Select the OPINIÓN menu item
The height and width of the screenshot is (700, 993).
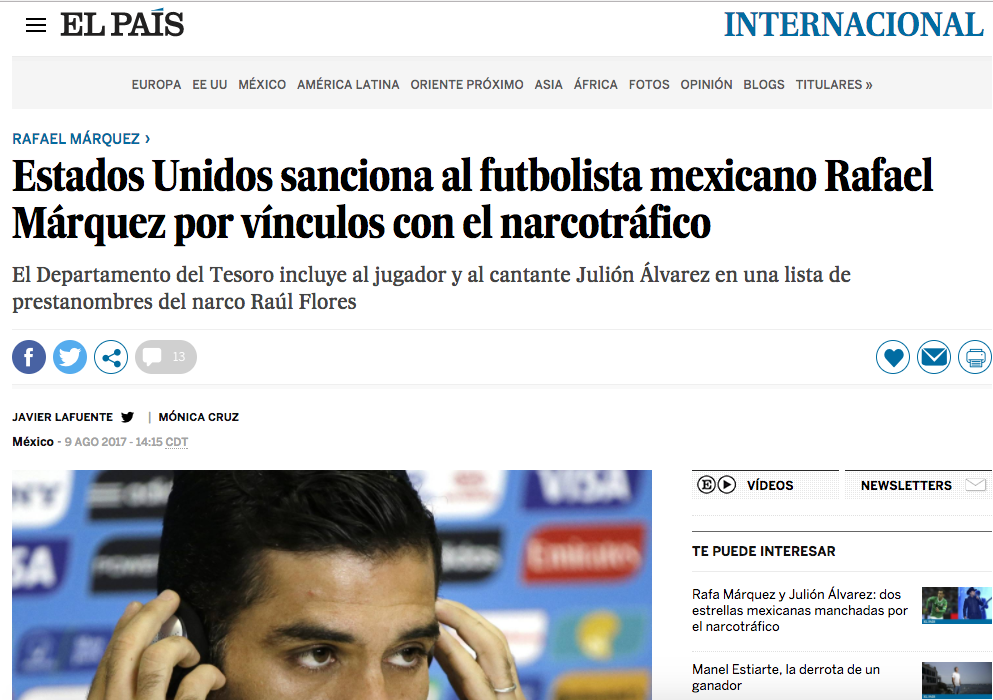pos(706,84)
